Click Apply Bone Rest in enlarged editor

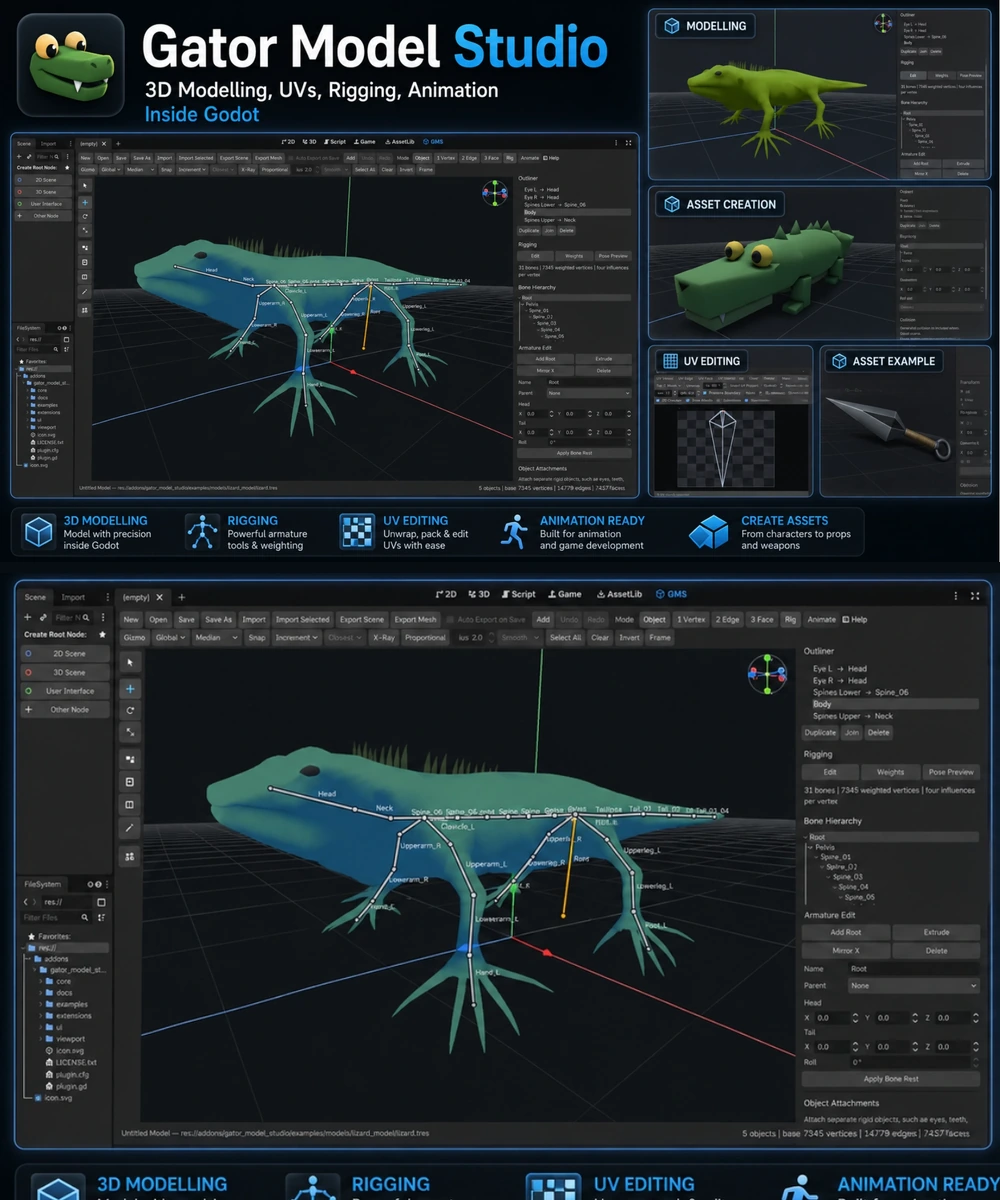click(890, 1079)
